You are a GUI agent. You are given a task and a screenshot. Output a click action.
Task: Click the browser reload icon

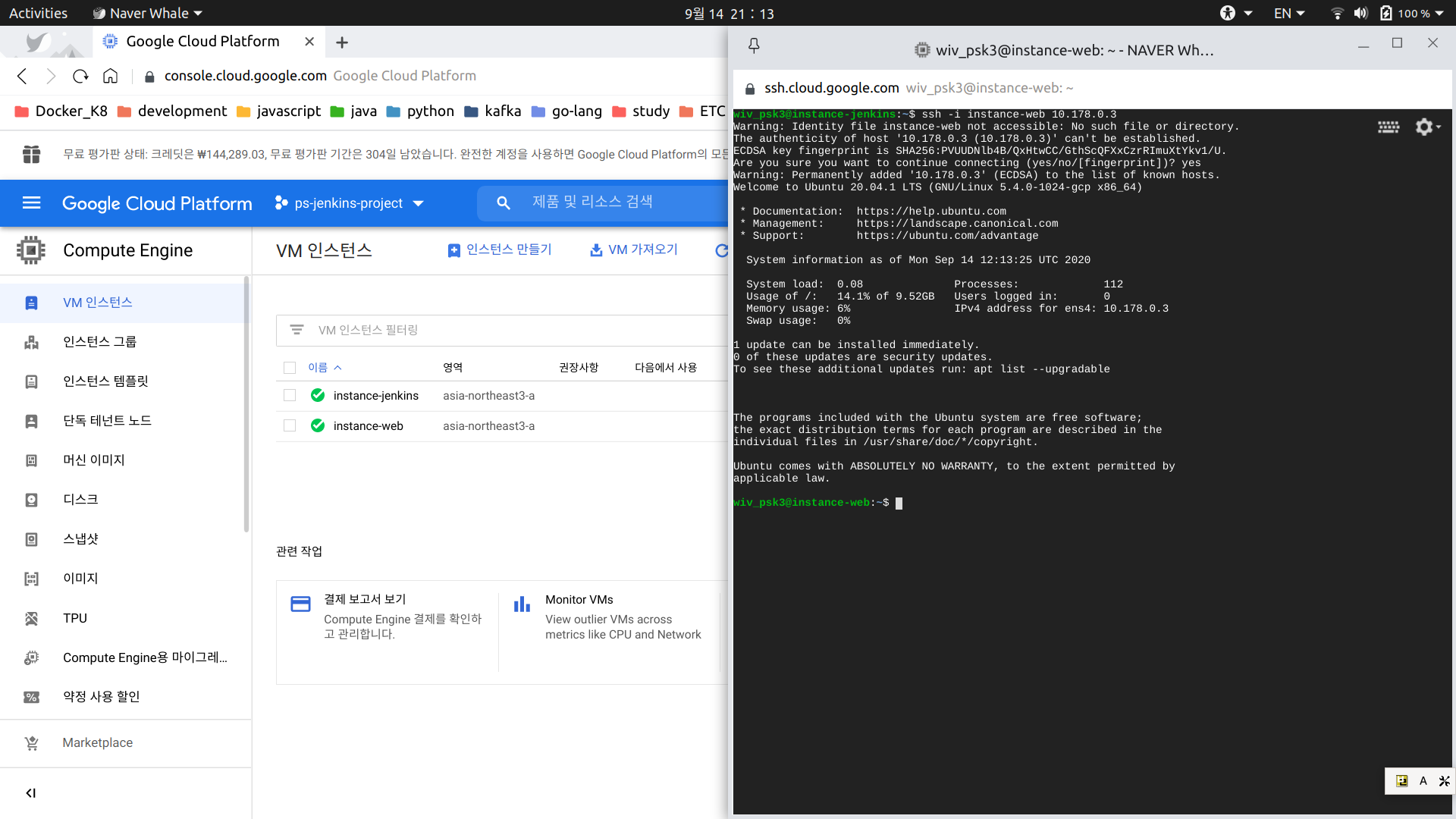(80, 76)
